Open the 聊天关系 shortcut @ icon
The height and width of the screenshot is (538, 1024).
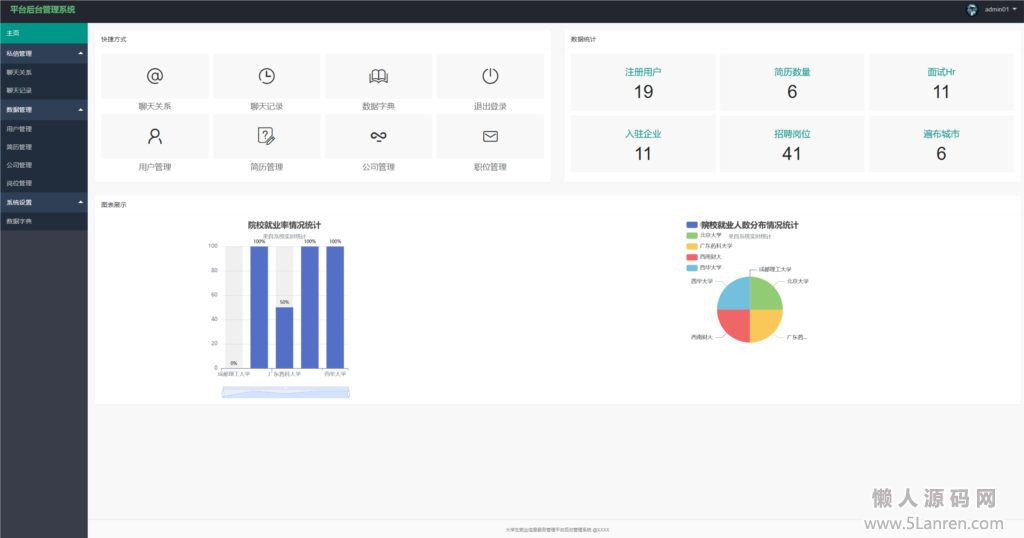pyautogui.click(x=155, y=76)
